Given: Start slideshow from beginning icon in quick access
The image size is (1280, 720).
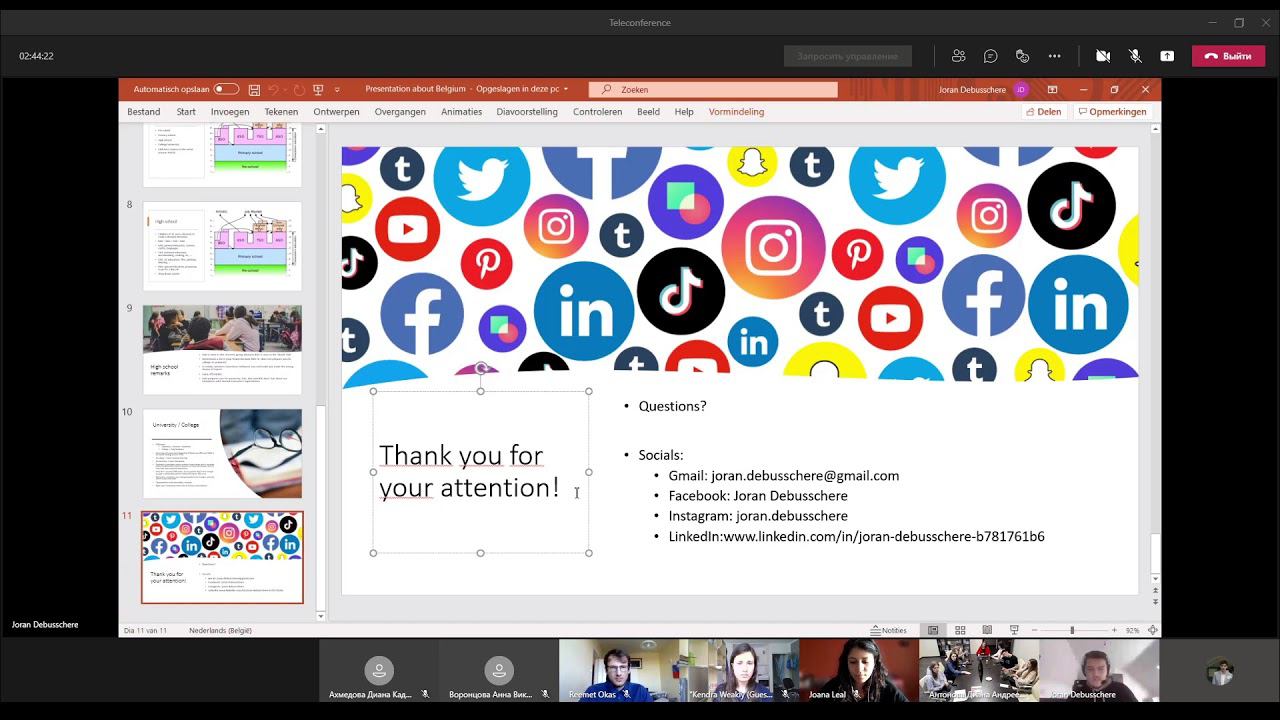Looking at the screenshot, I should pos(318,89).
